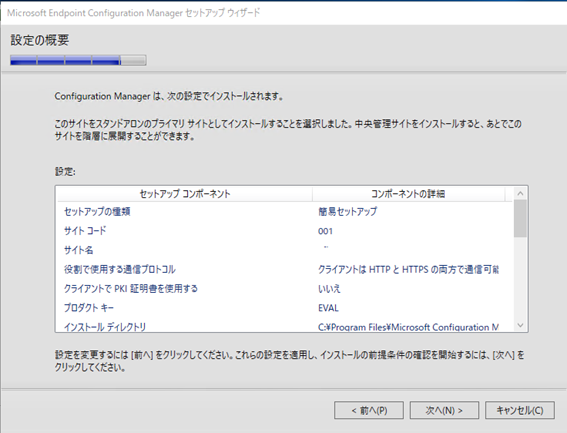The width and height of the screenshot is (567, 433).
Task: Select the 001 site code value
Action: [325, 231]
